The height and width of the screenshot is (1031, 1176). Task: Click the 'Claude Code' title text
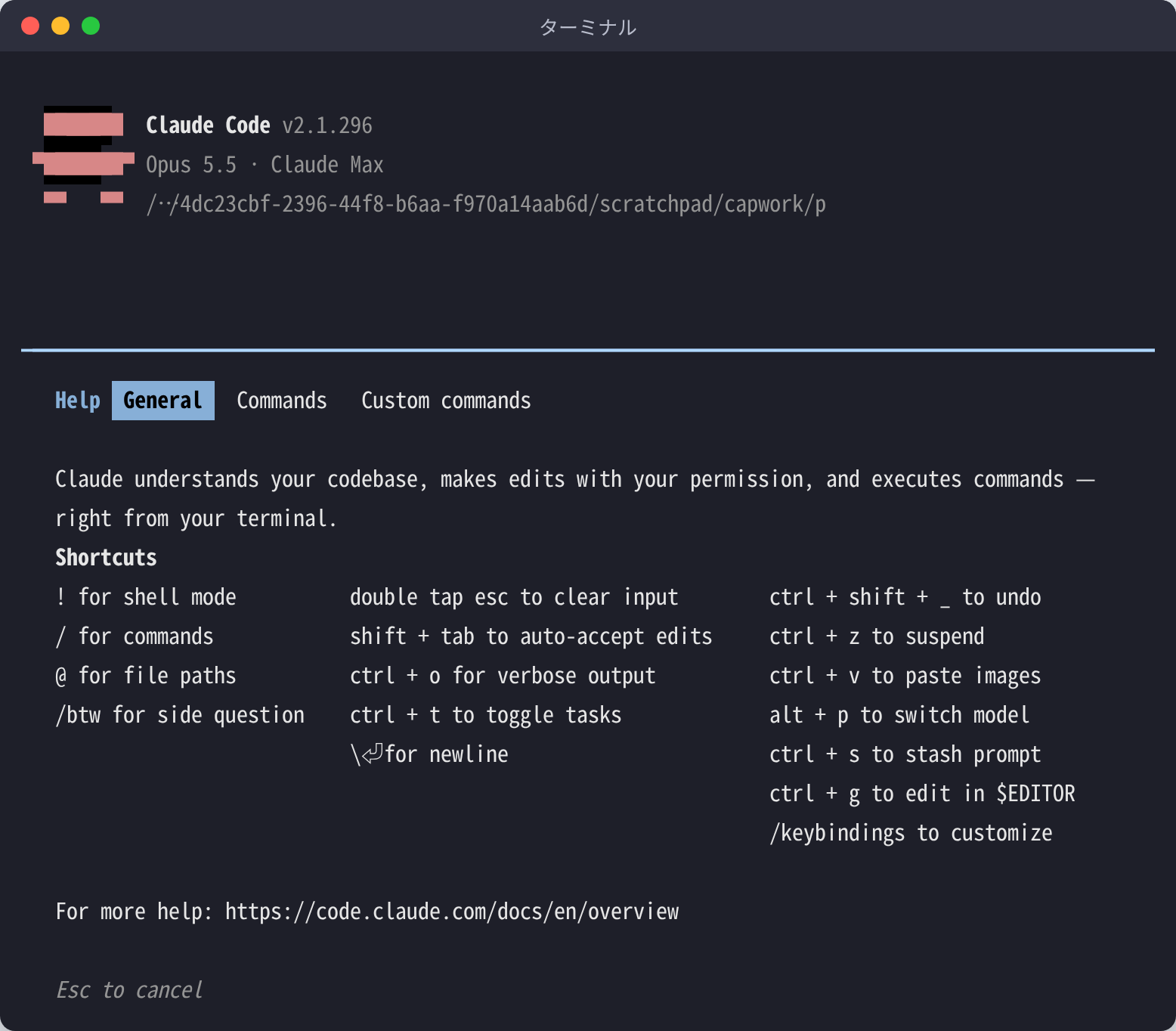[x=208, y=125]
